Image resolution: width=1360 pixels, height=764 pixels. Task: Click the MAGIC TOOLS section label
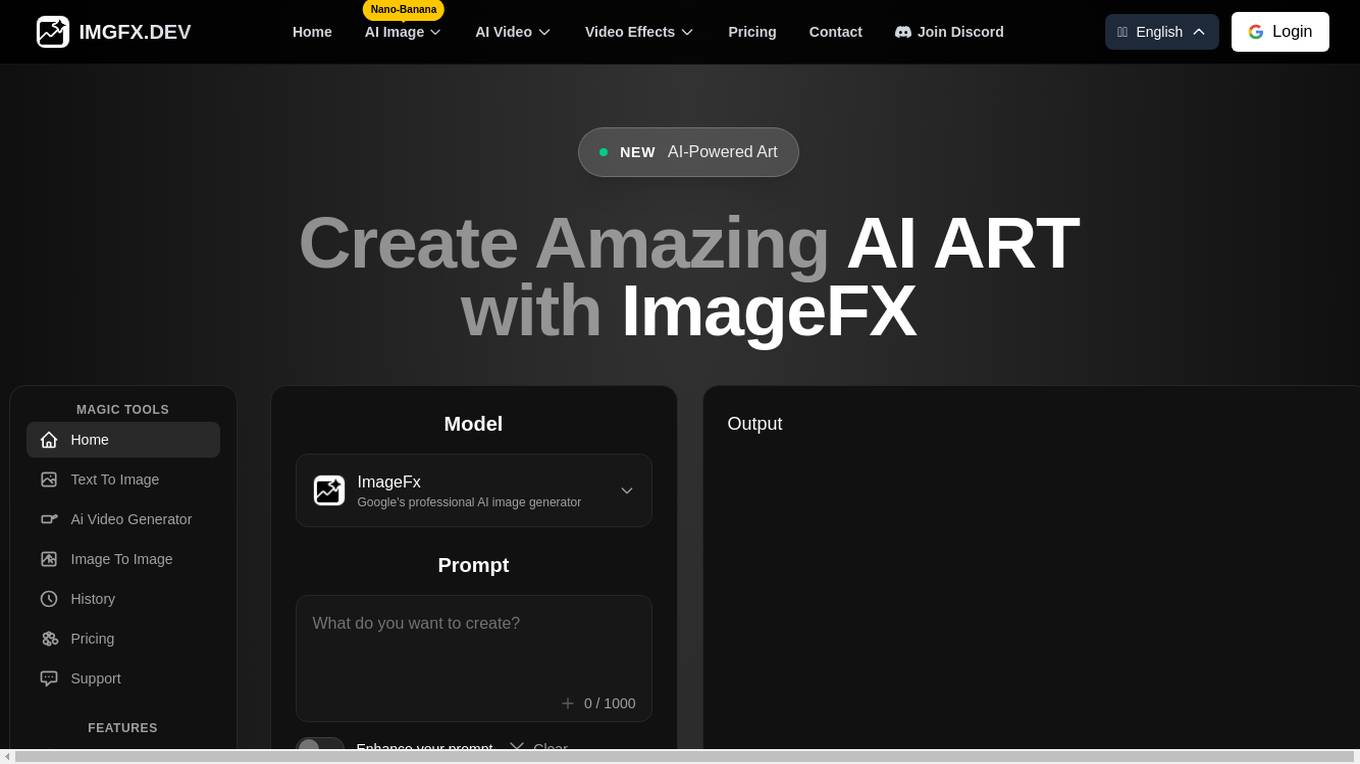coord(123,409)
